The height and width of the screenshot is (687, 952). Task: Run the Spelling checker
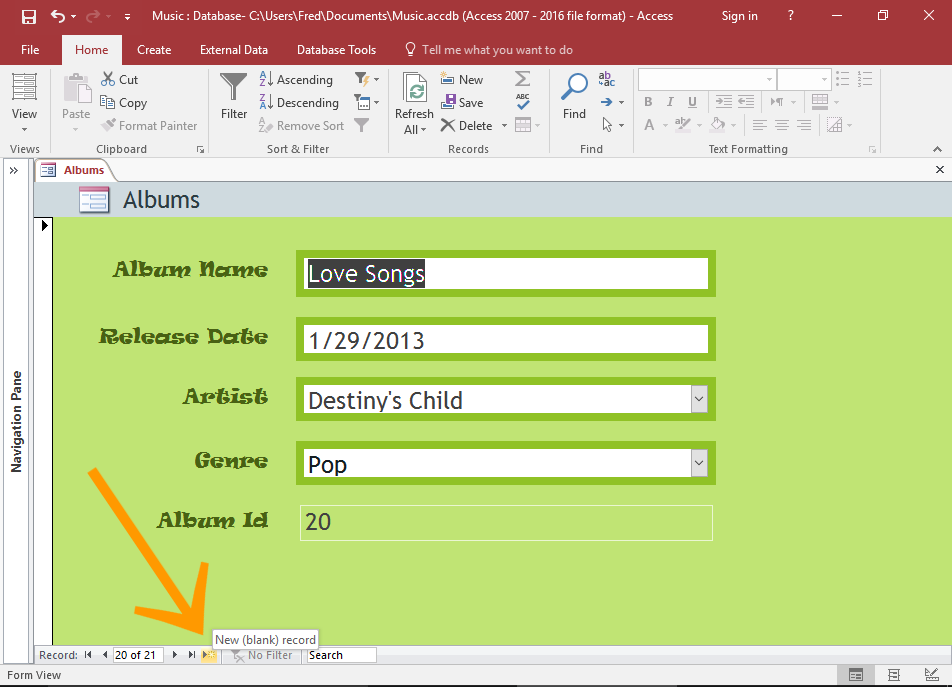pyautogui.click(x=522, y=101)
